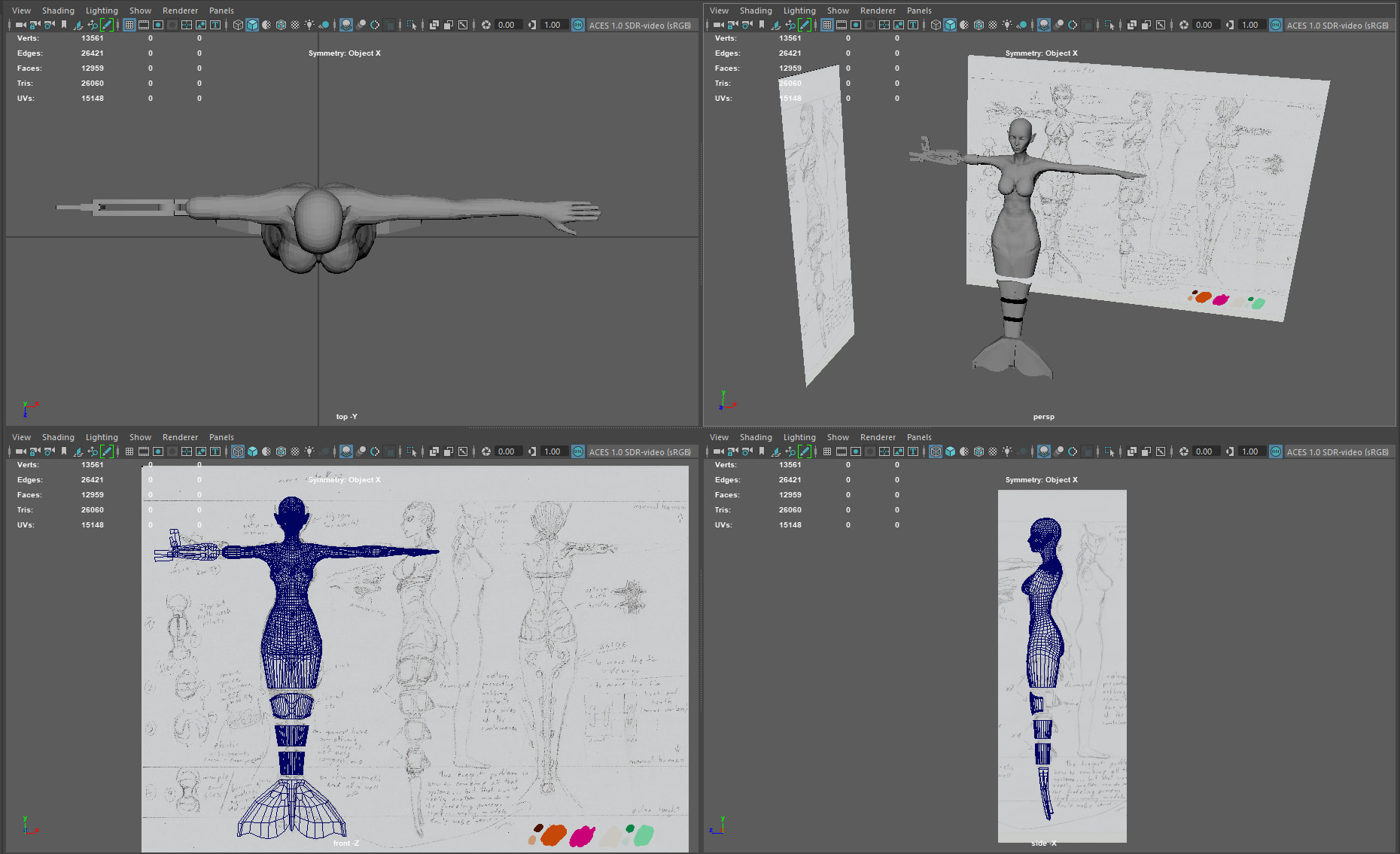This screenshot has height=854, width=1400.
Task: Click exposure reset button in top view panel
Action: pyautogui.click(x=486, y=25)
